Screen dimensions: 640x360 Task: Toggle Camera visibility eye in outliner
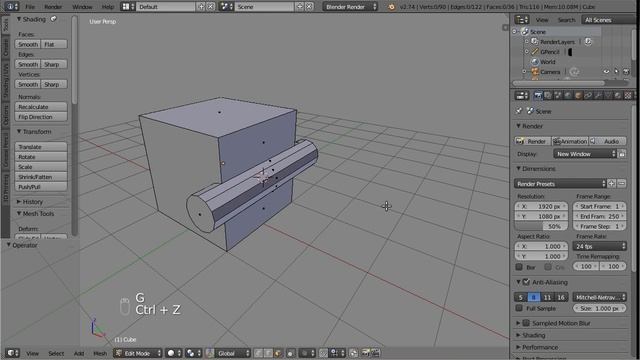[606, 72]
